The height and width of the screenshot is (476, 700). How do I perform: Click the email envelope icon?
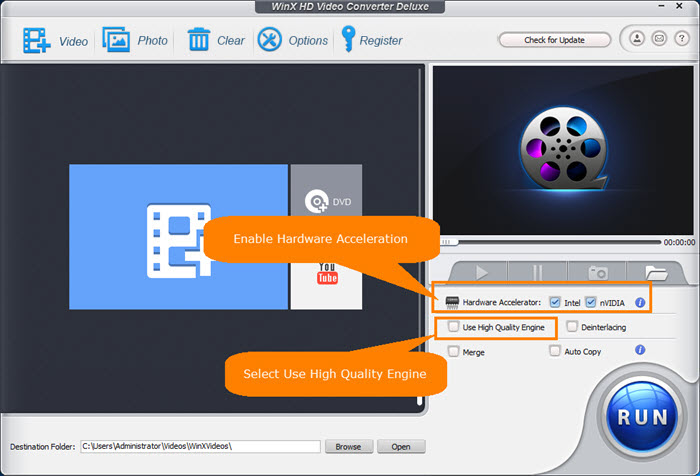(659, 39)
